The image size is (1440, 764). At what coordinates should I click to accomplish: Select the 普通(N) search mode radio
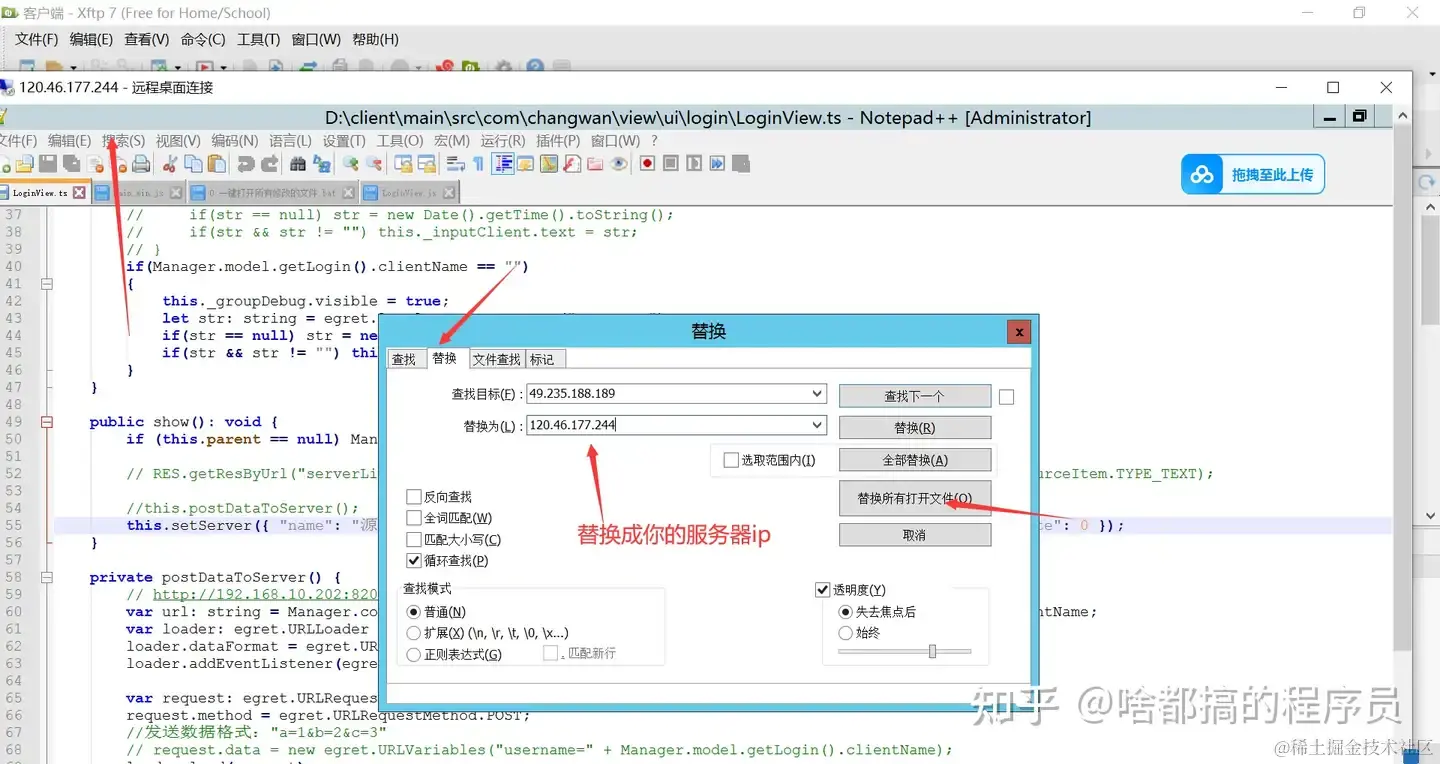coord(414,612)
